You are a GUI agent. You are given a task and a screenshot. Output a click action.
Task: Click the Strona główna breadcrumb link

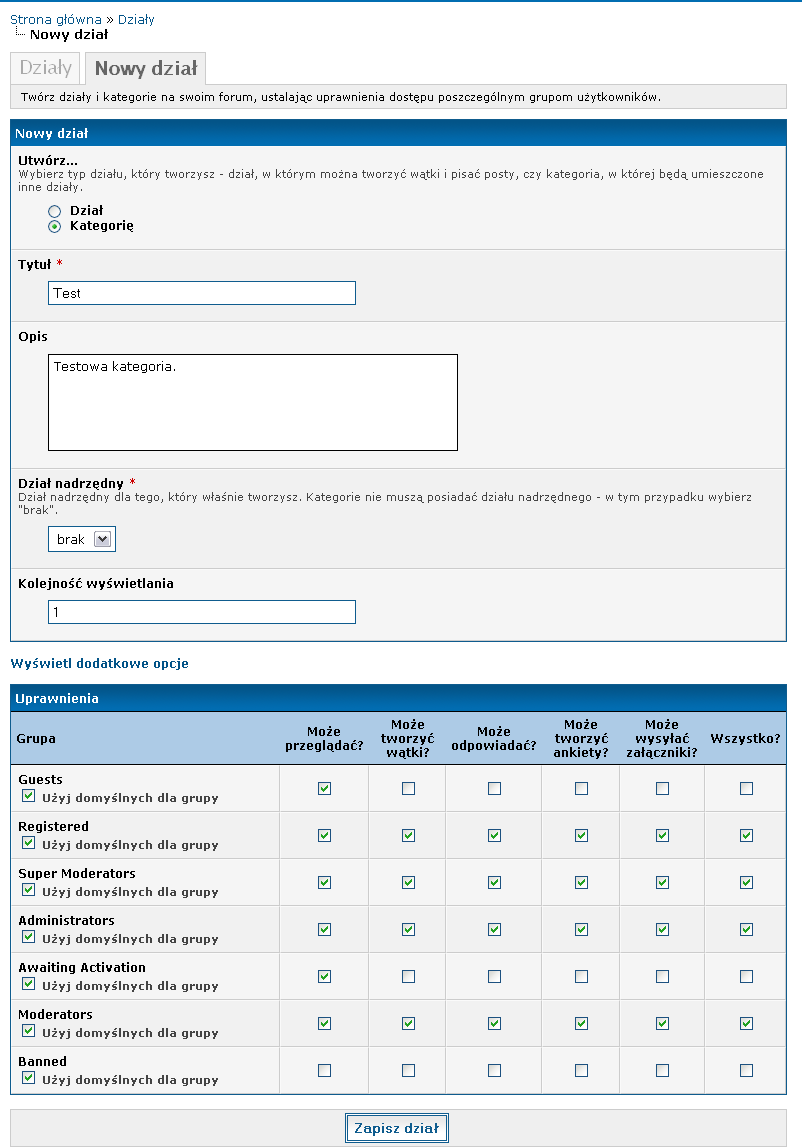(56, 20)
